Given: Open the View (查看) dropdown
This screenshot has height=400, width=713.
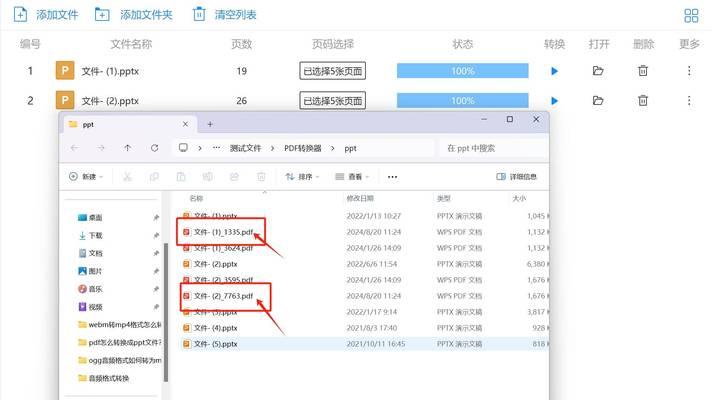Looking at the screenshot, I should (352, 176).
